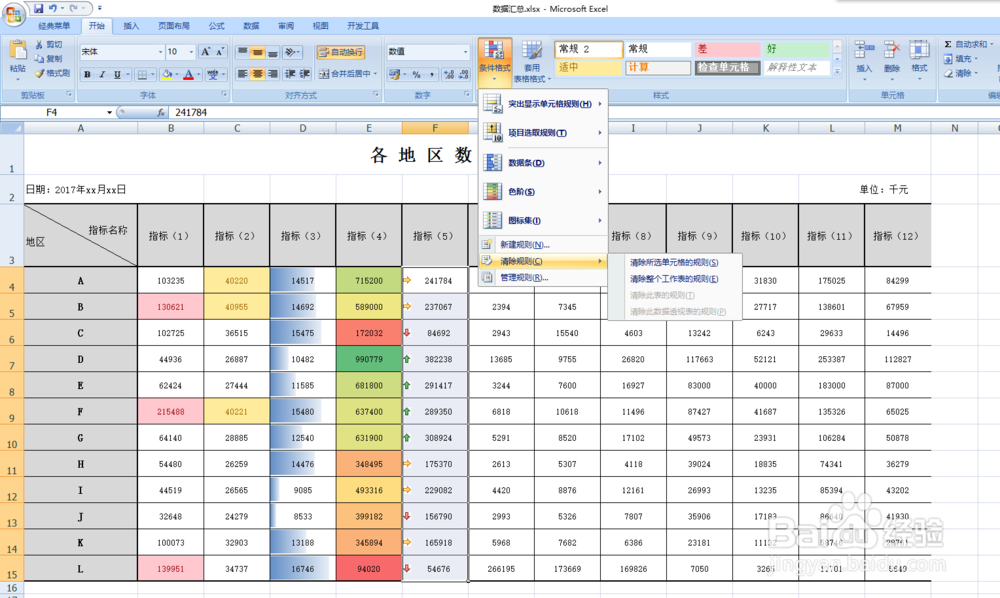1000x598 pixels.
Task: Switch to the 插入 ribbon tab
Action: (131, 26)
